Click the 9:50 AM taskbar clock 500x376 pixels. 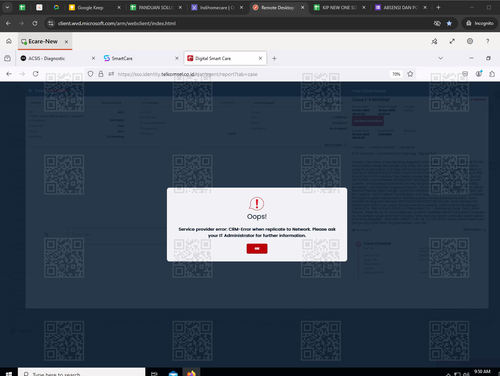(482, 372)
